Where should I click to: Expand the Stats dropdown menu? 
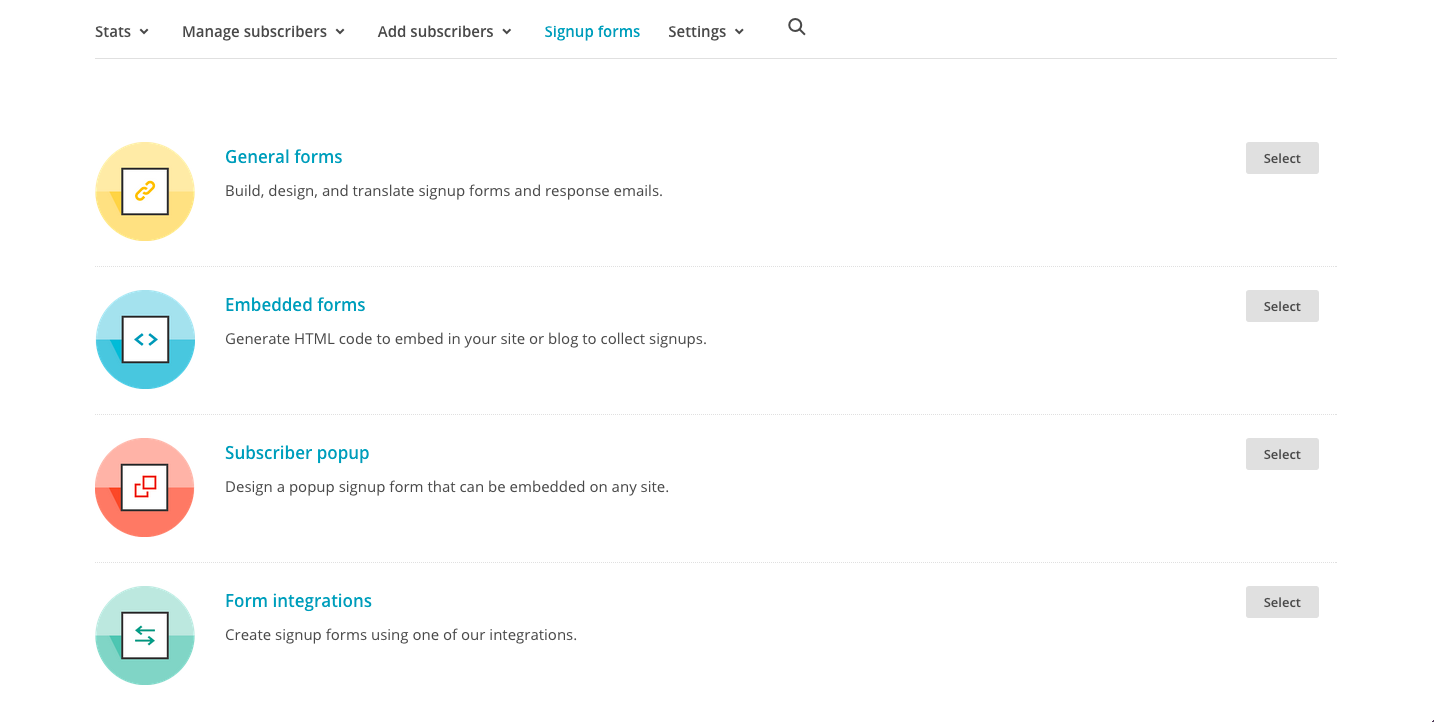(121, 31)
